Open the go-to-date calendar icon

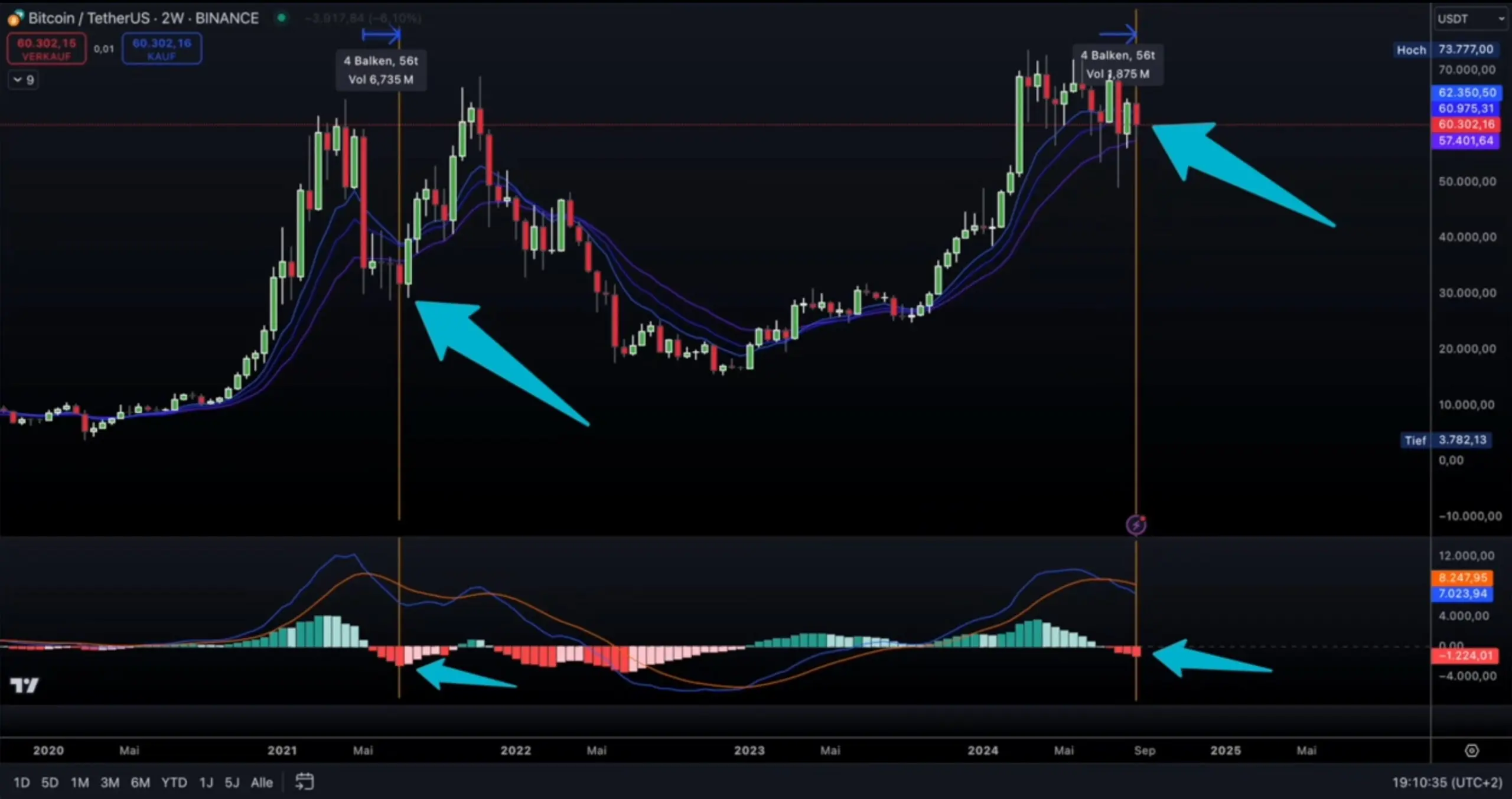304,782
